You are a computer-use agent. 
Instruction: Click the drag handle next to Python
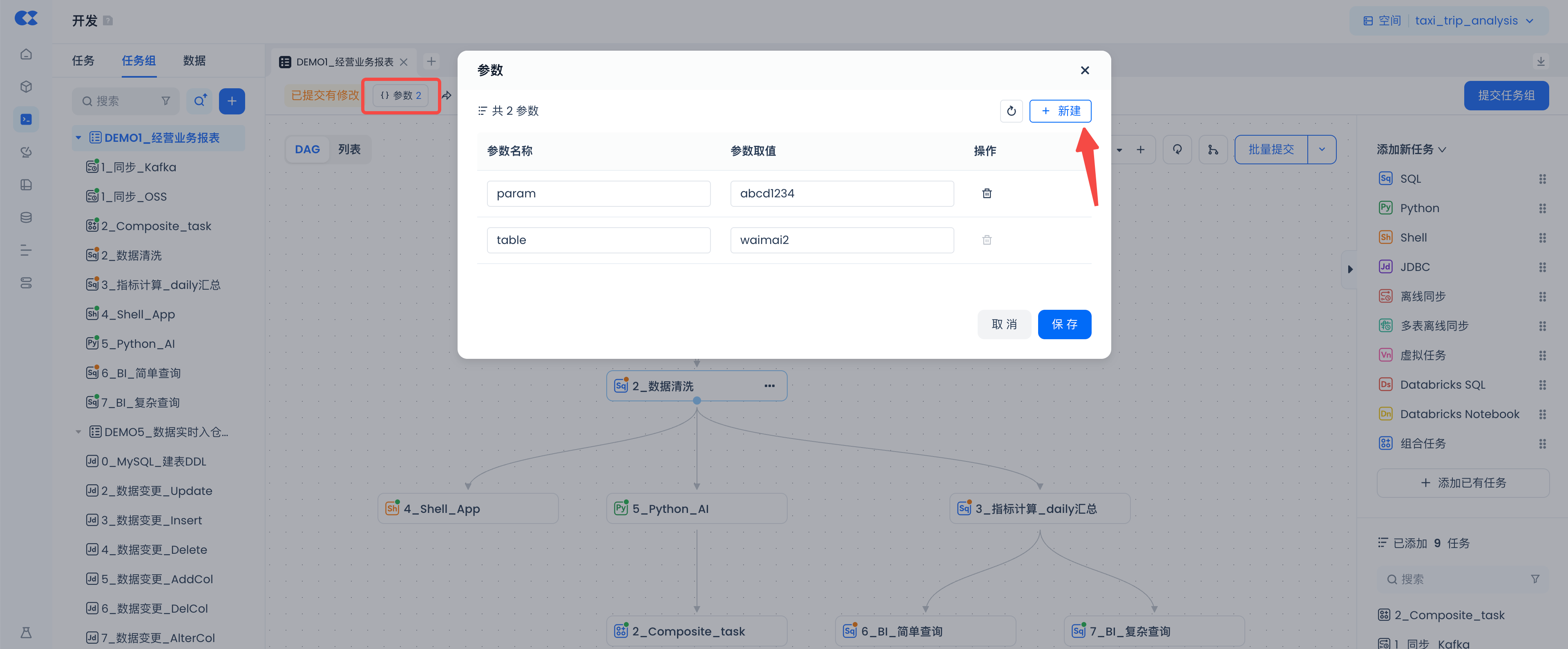[x=1542, y=208]
